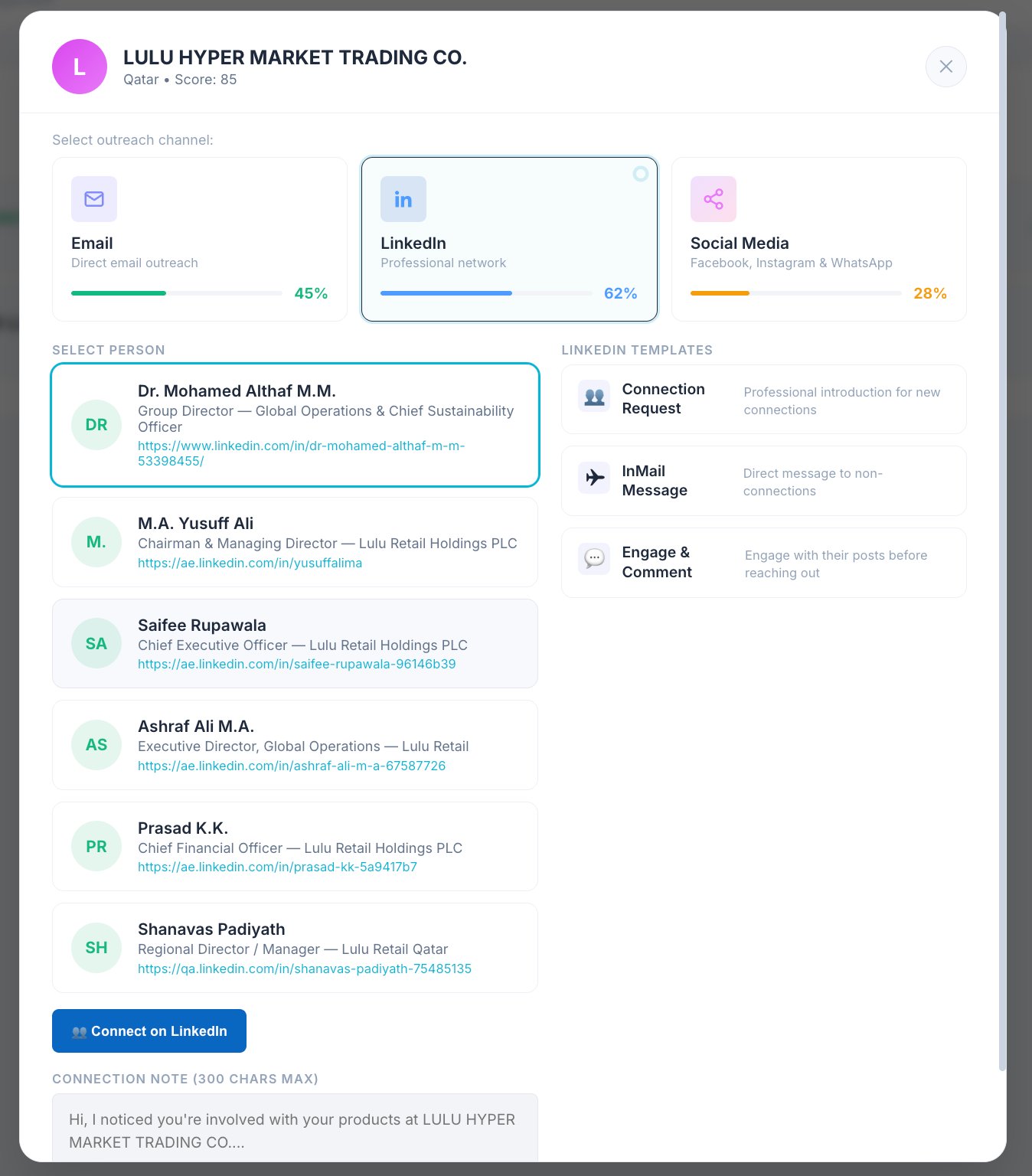
Task: Open Ashraf Ali's LinkedIn URL
Action: coord(292,766)
